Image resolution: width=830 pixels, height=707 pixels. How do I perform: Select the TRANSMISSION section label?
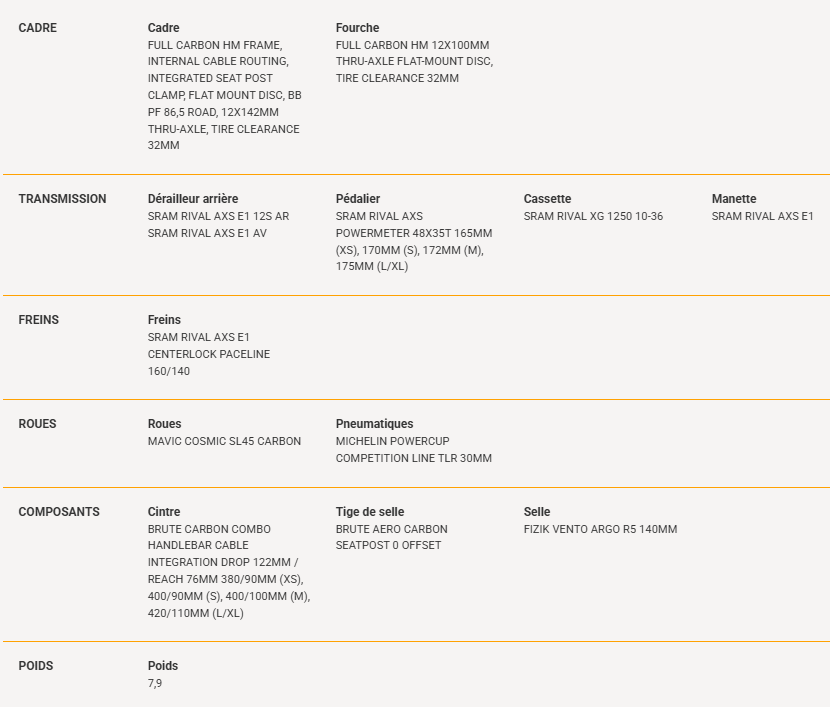click(x=62, y=199)
